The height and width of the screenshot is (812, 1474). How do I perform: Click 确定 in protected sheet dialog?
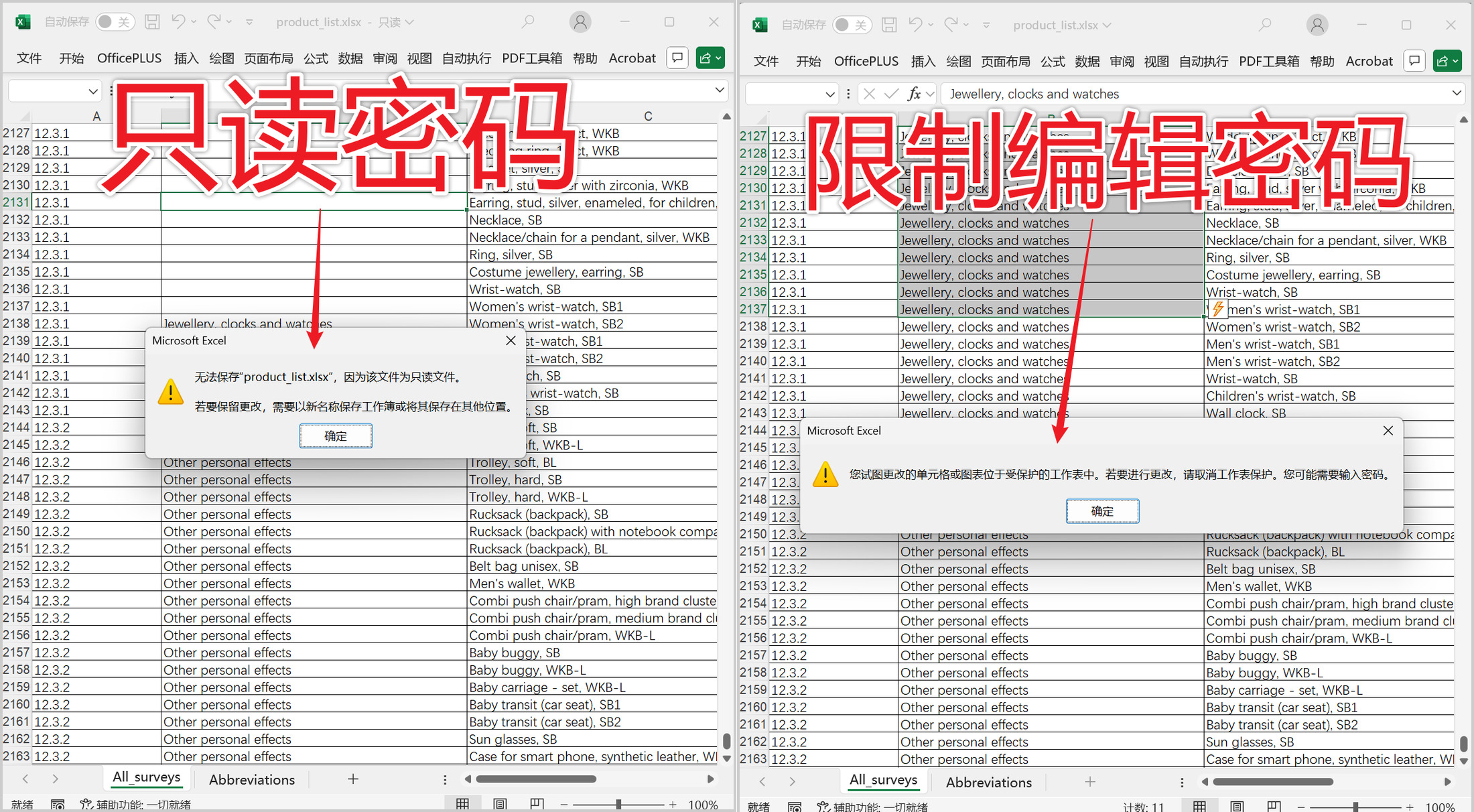click(x=1102, y=511)
